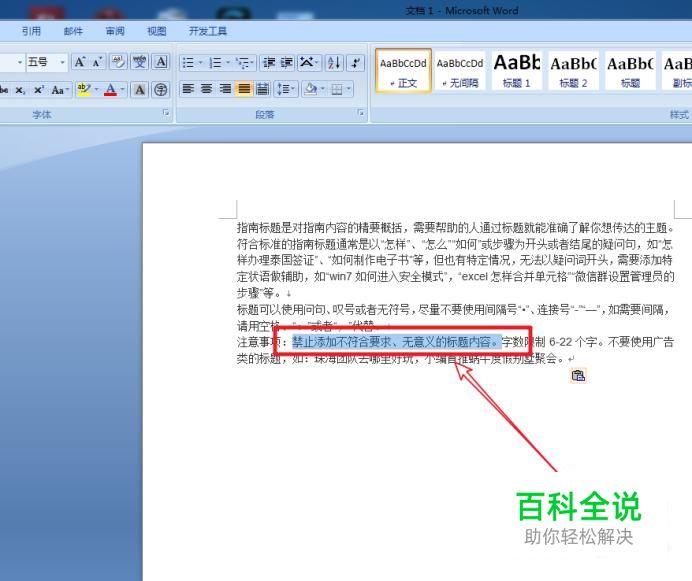Image resolution: width=692 pixels, height=581 pixels.
Task: Apply paragraph Shading paint bucket
Action: pyautogui.click(x=311, y=89)
